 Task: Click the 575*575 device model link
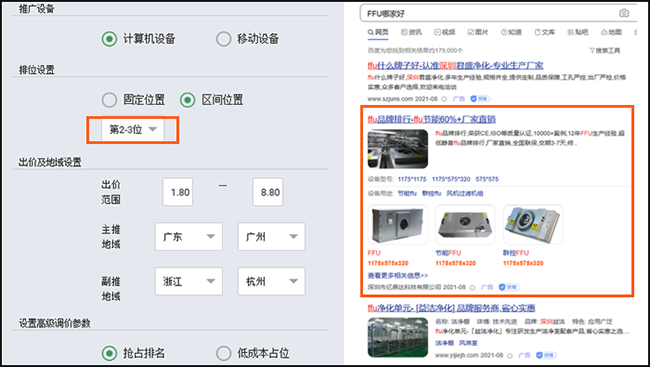(487, 179)
